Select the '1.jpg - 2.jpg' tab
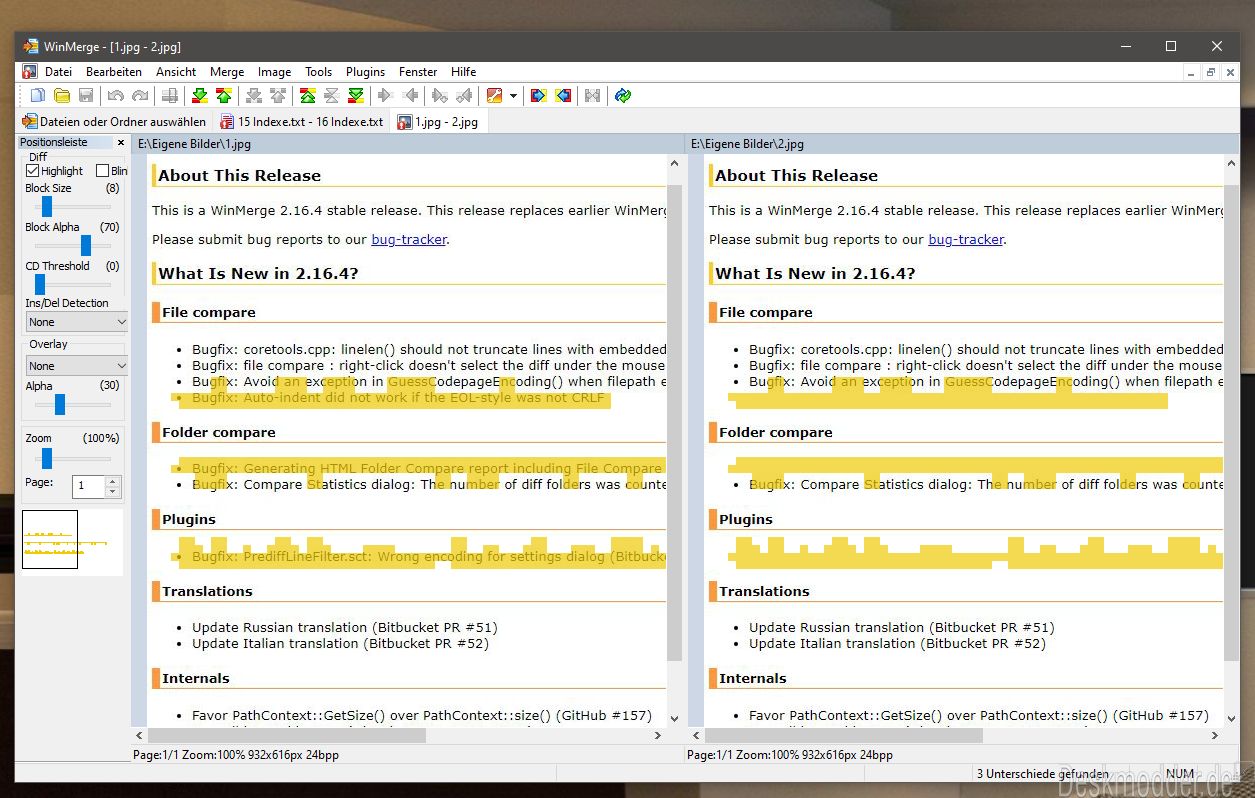The image size is (1255, 798). tap(438, 122)
